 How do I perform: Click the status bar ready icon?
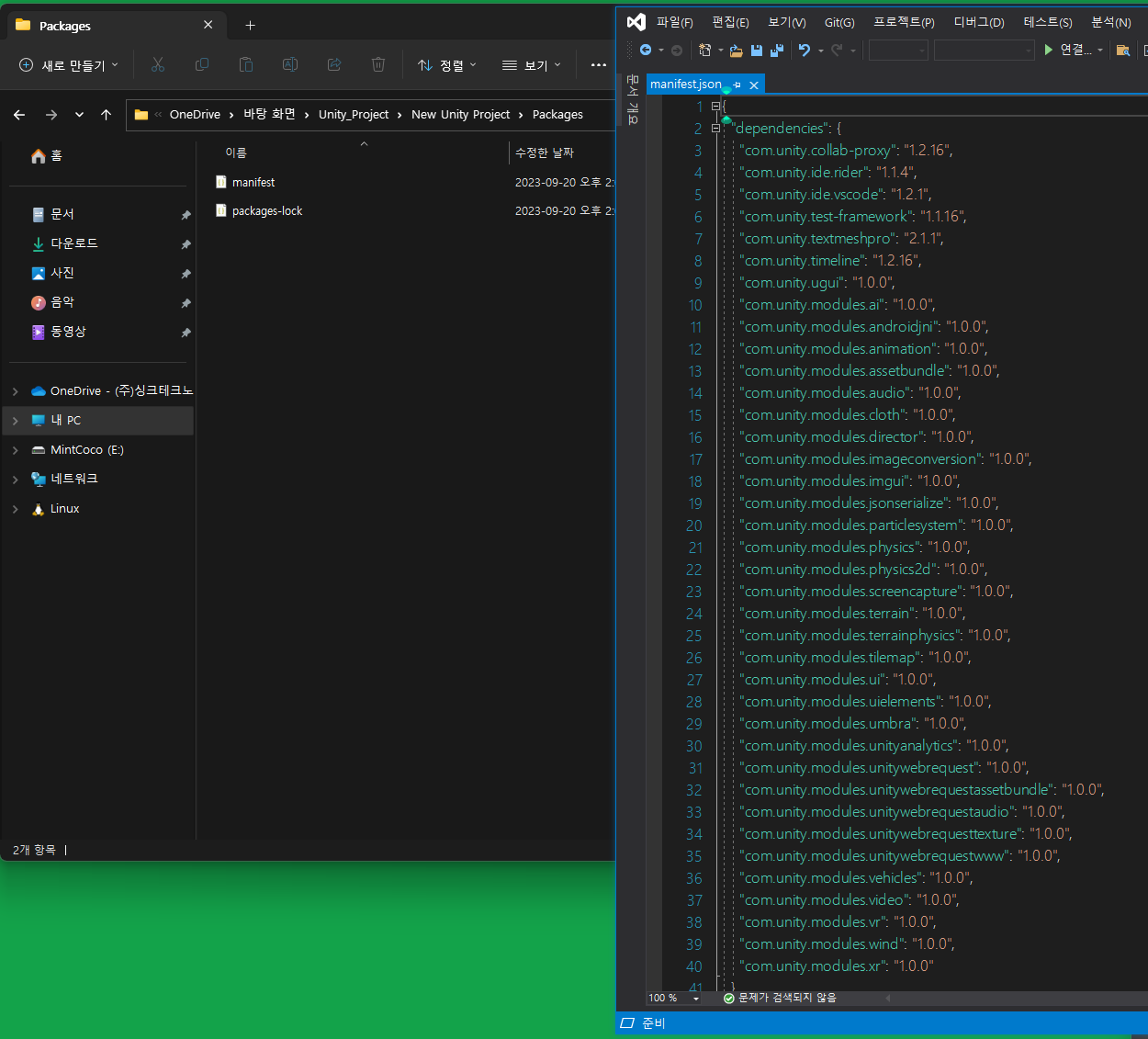(x=628, y=1022)
